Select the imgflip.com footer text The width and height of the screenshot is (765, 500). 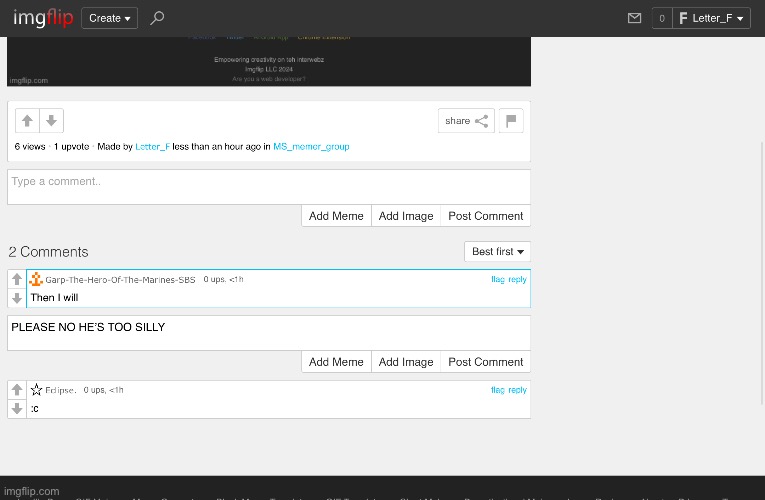[x=32, y=491]
